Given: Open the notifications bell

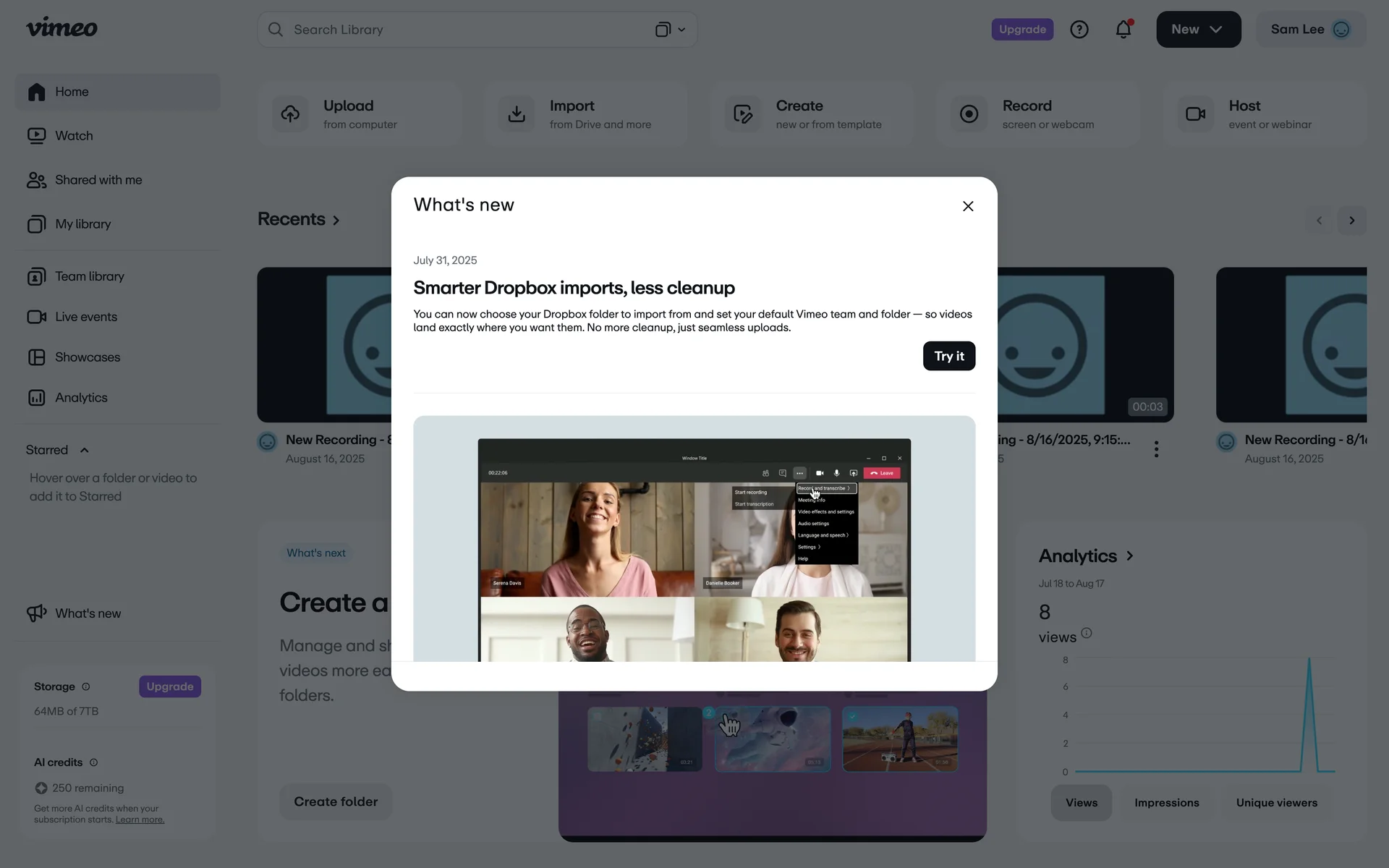Looking at the screenshot, I should (x=1123, y=30).
